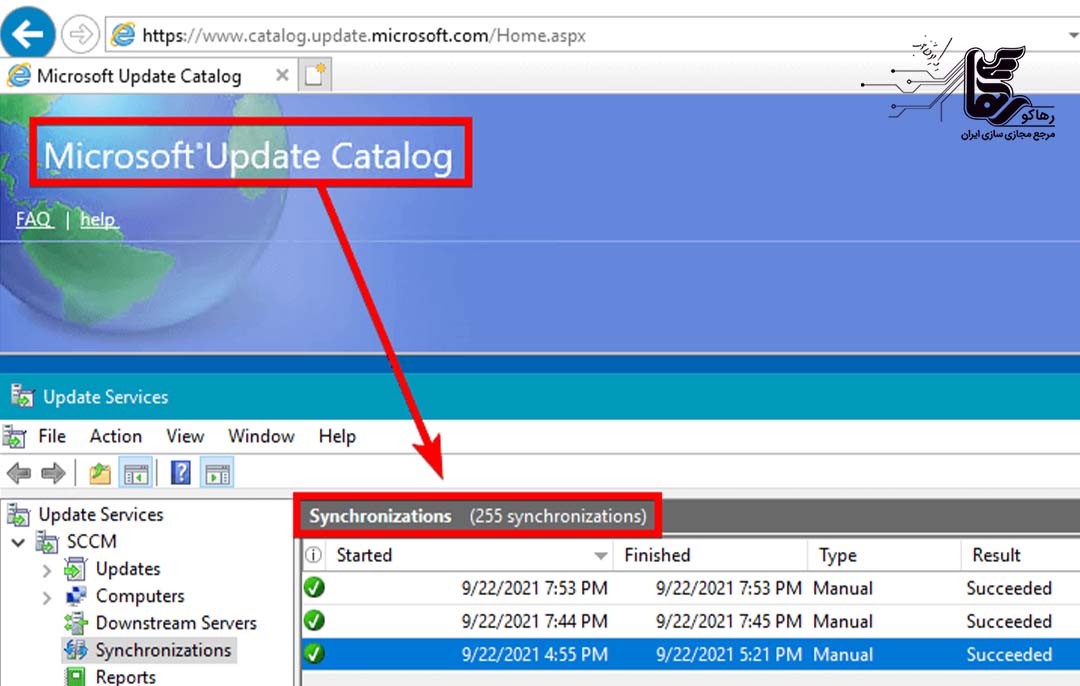Toggle the Show/Hide Action Pane button
Screen dimensions: 1080x686
[x=216, y=473]
